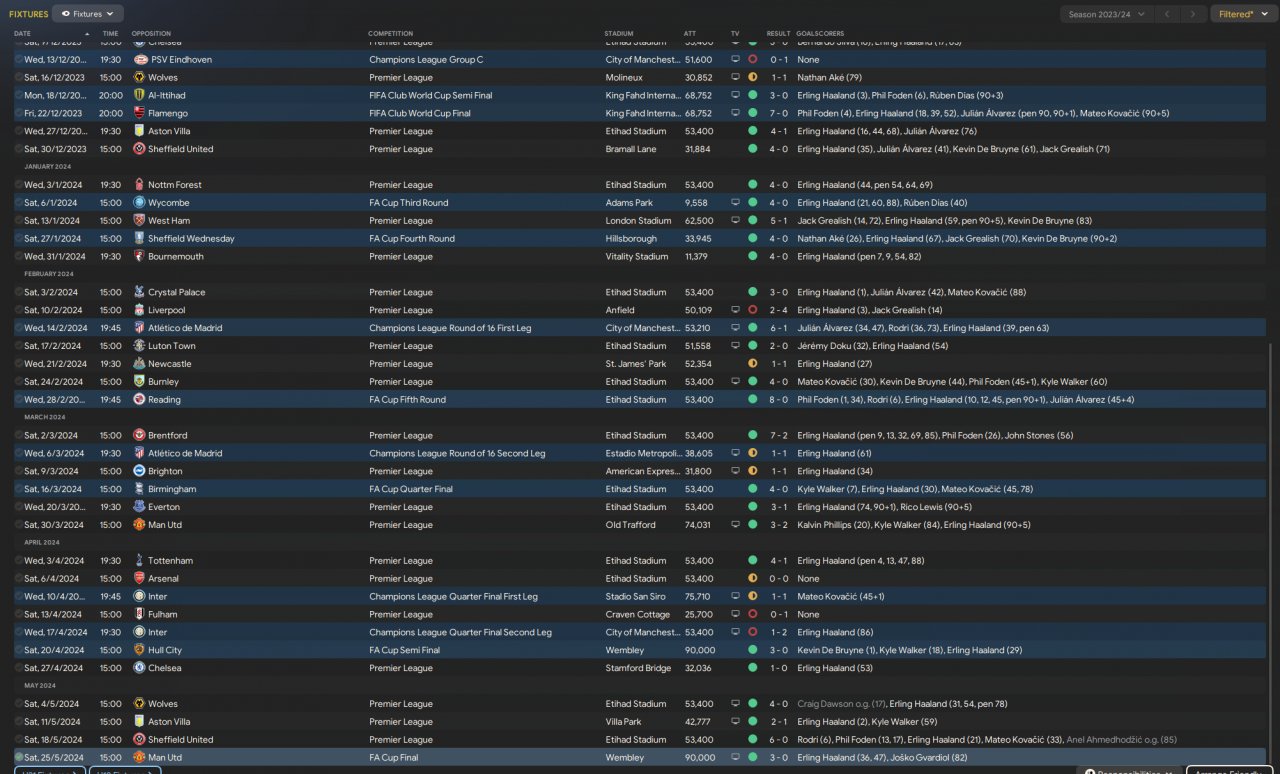Click the PSV Eindhoven club badge
The height and width of the screenshot is (774, 1280).
click(140, 60)
